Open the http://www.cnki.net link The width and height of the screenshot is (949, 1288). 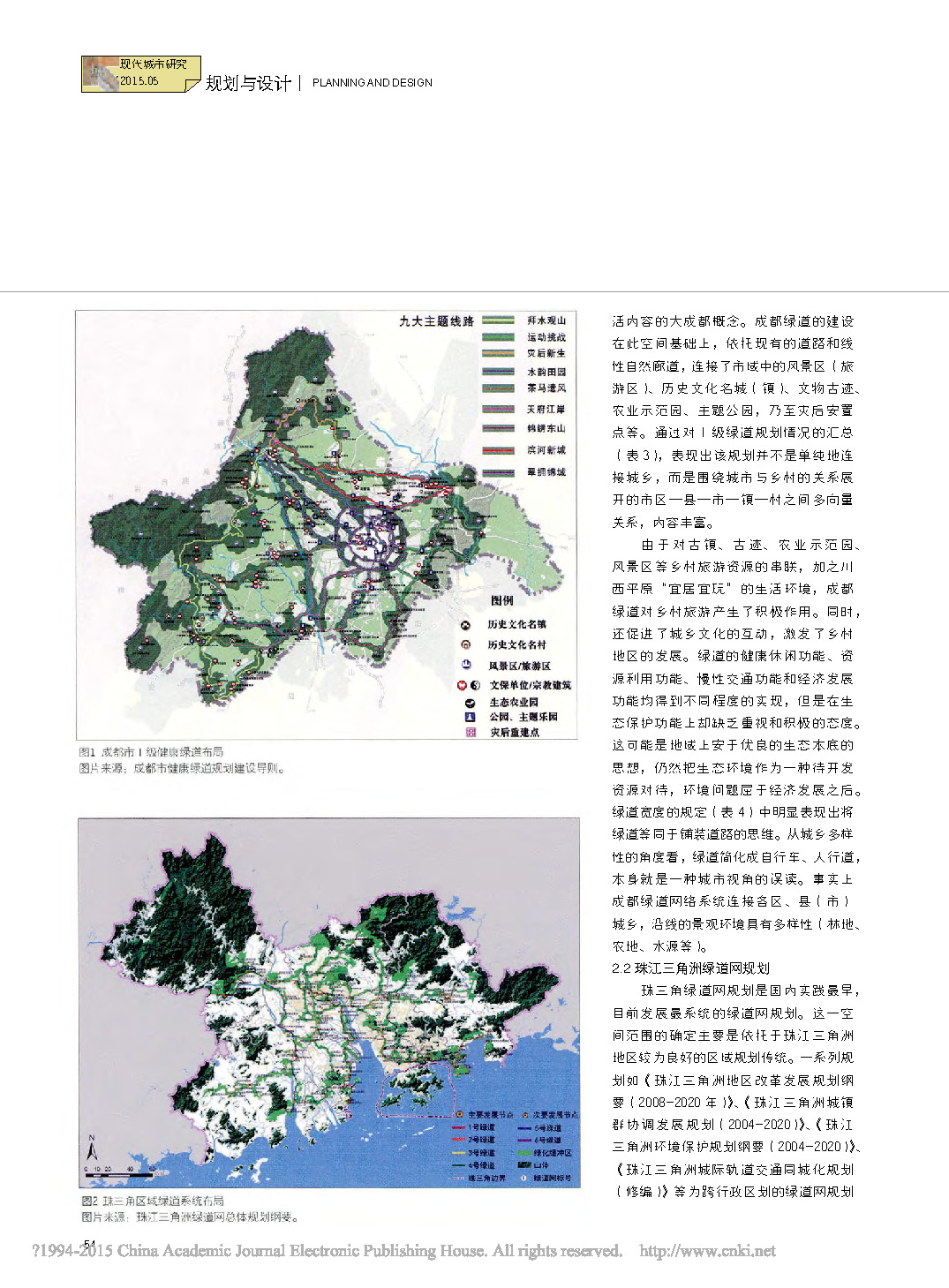pyautogui.click(x=707, y=1251)
